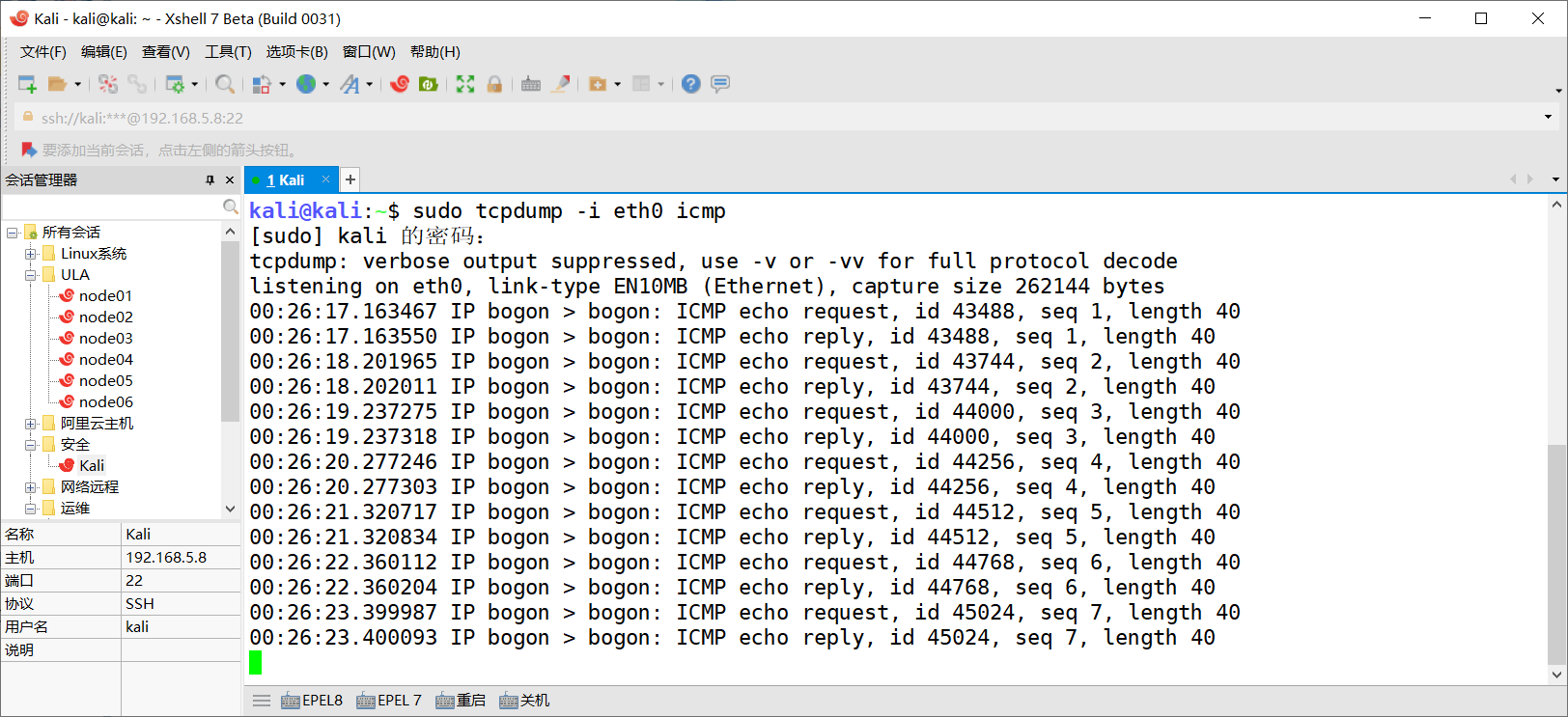Click the keyboard key-mapping icon
The image size is (1568, 717).
531,84
